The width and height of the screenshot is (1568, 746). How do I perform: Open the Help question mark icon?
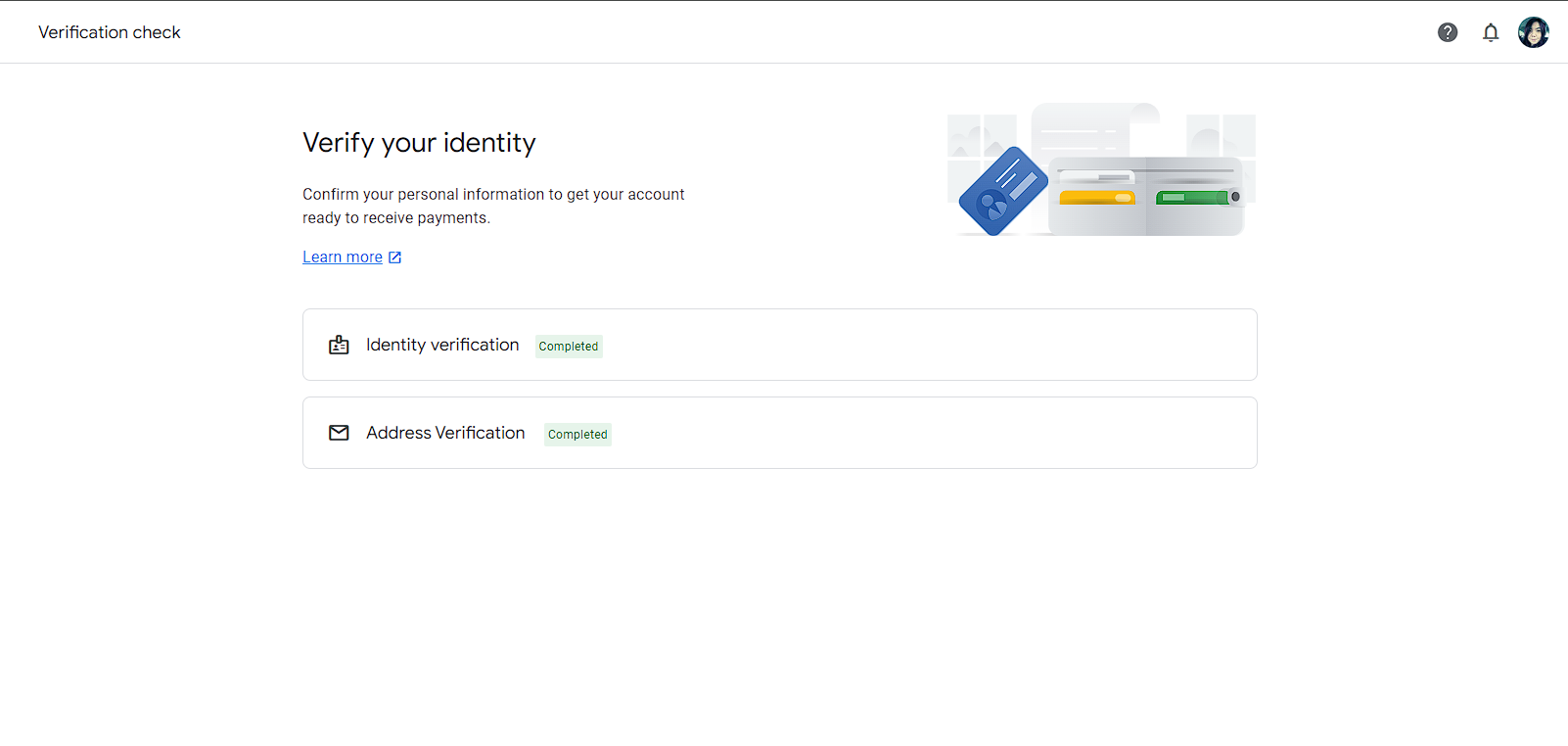[x=1448, y=32]
